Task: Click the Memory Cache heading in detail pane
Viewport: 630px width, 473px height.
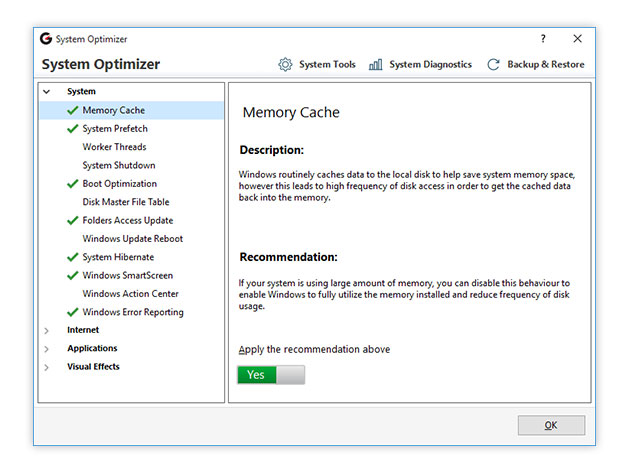Action: (x=291, y=113)
